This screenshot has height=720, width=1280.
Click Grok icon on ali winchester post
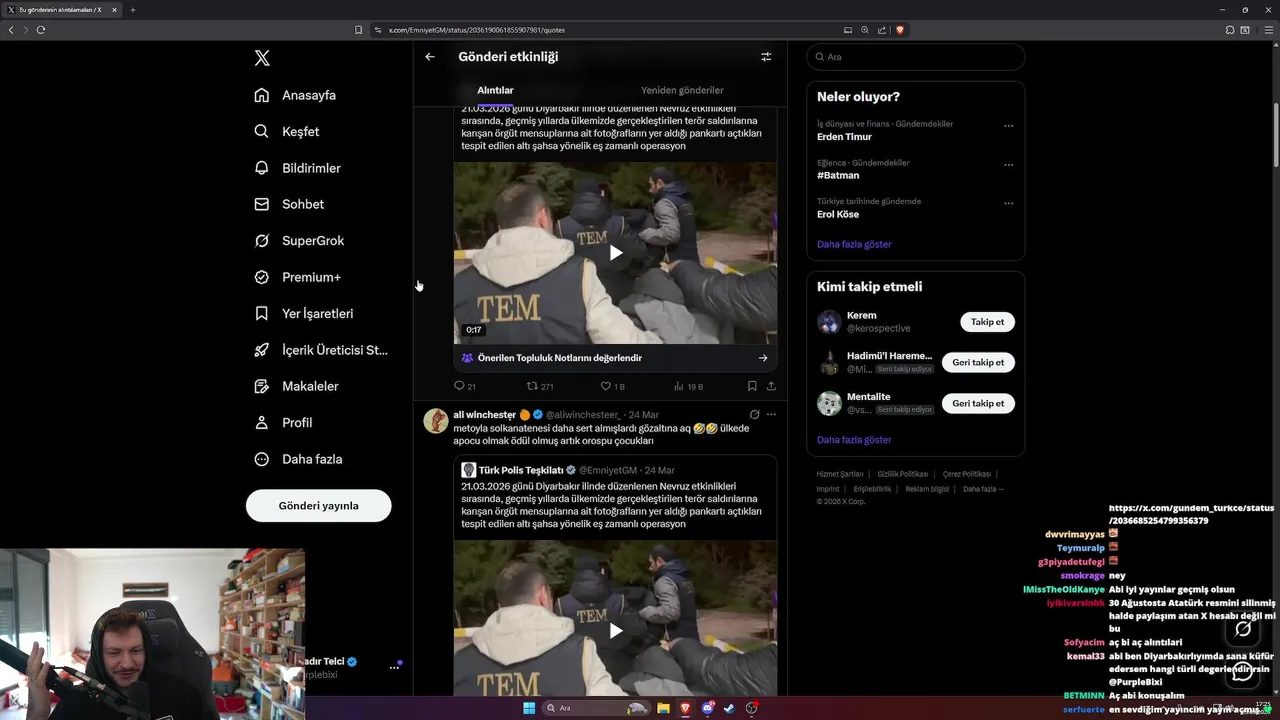pos(754,414)
